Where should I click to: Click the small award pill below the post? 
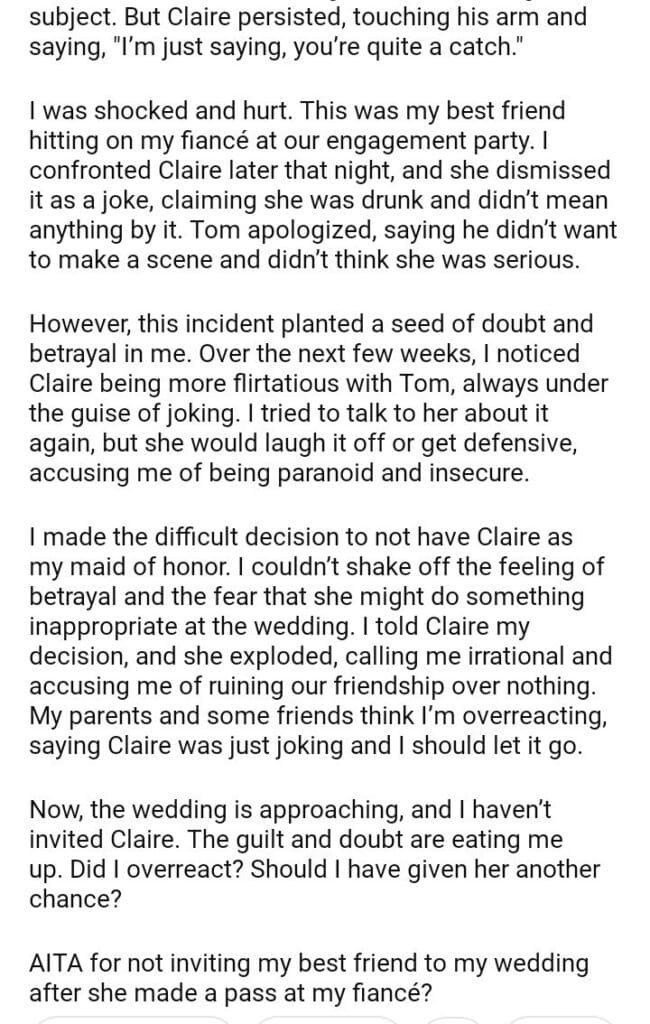coord(452,1019)
